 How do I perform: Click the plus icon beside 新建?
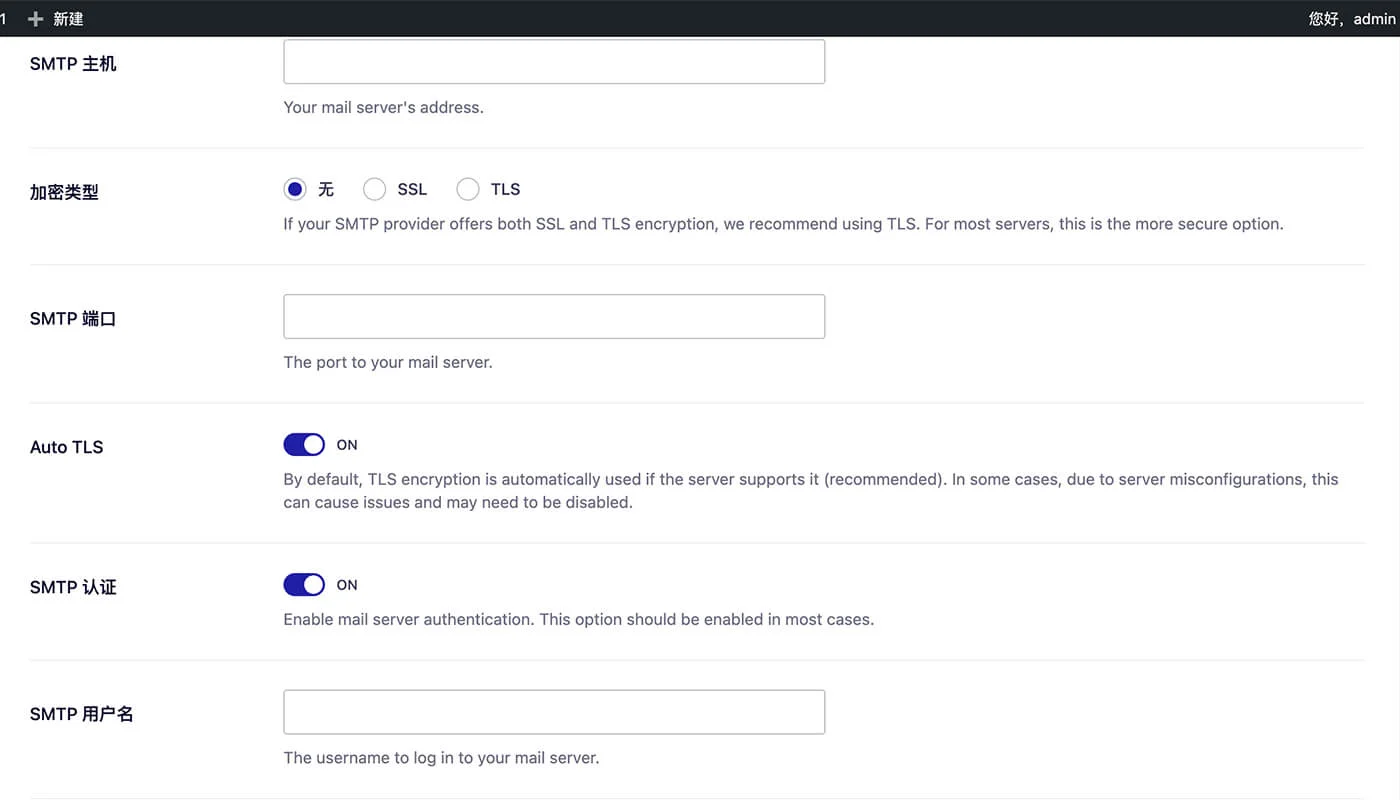[36, 19]
